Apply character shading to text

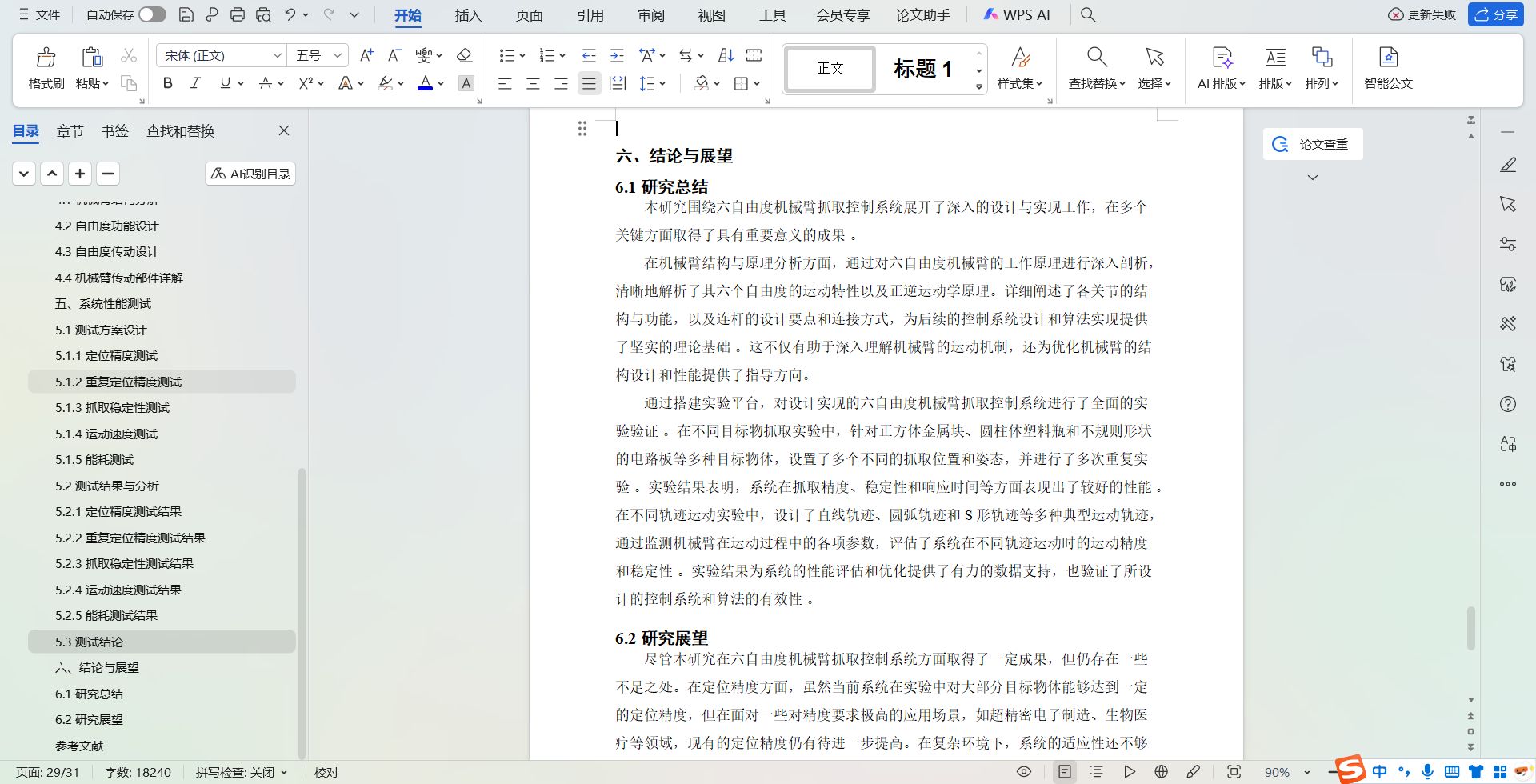click(x=466, y=83)
